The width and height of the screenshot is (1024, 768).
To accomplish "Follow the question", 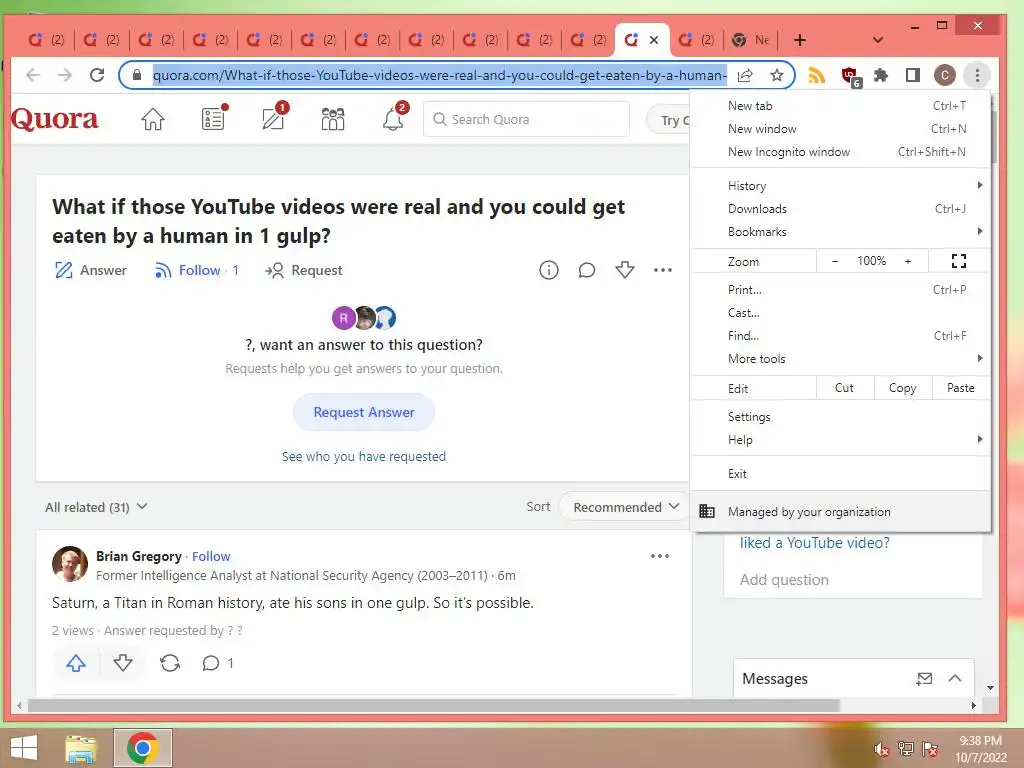I will [x=197, y=270].
